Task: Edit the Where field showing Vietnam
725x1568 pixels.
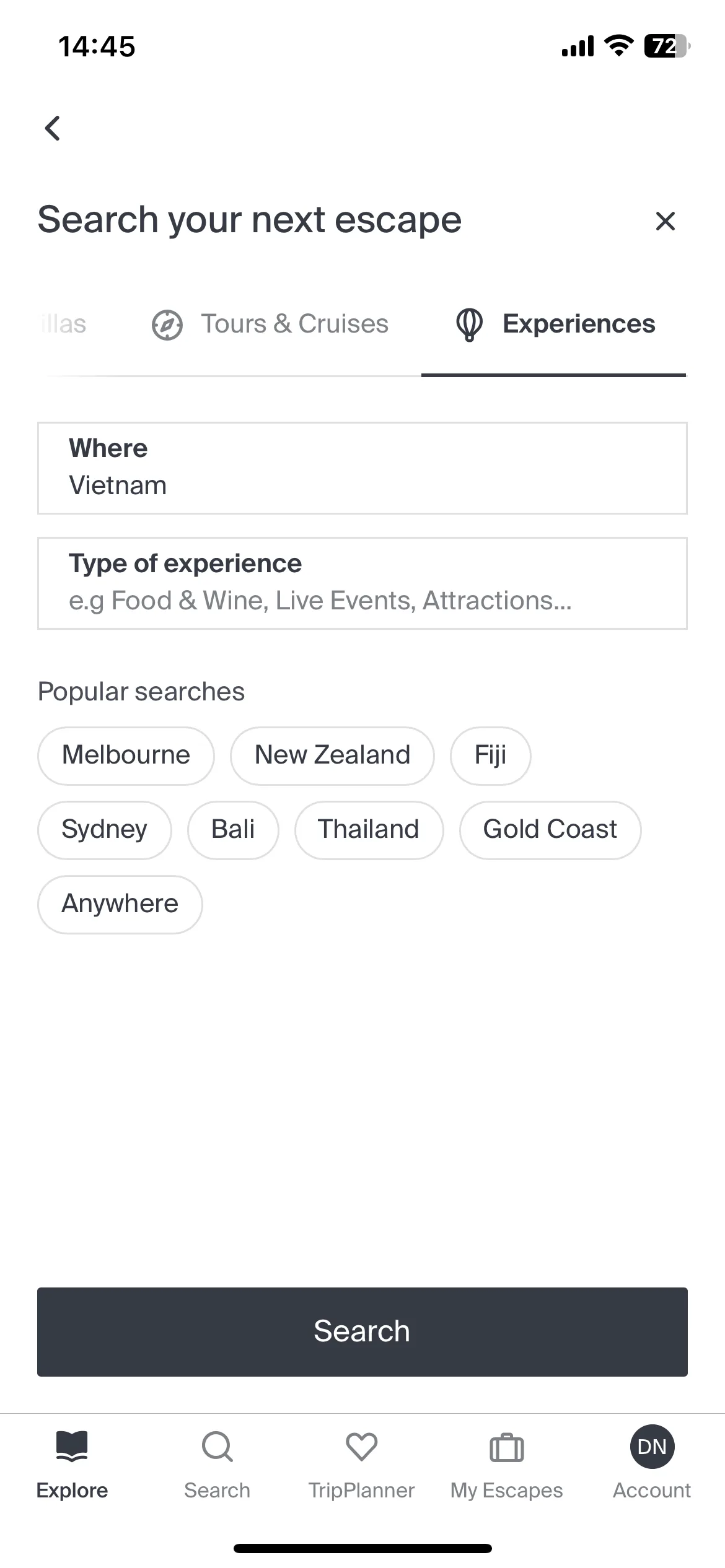Action: coord(362,468)
